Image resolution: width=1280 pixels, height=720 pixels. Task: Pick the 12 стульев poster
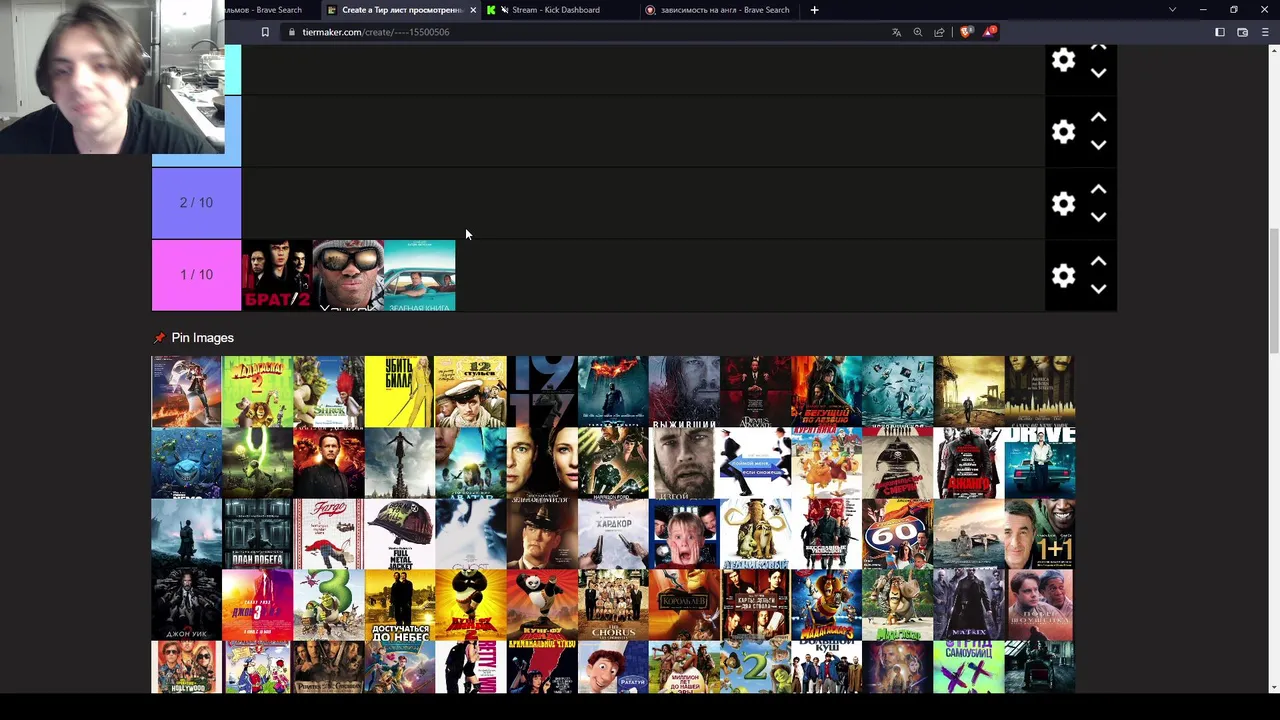(x=471, y=392)
